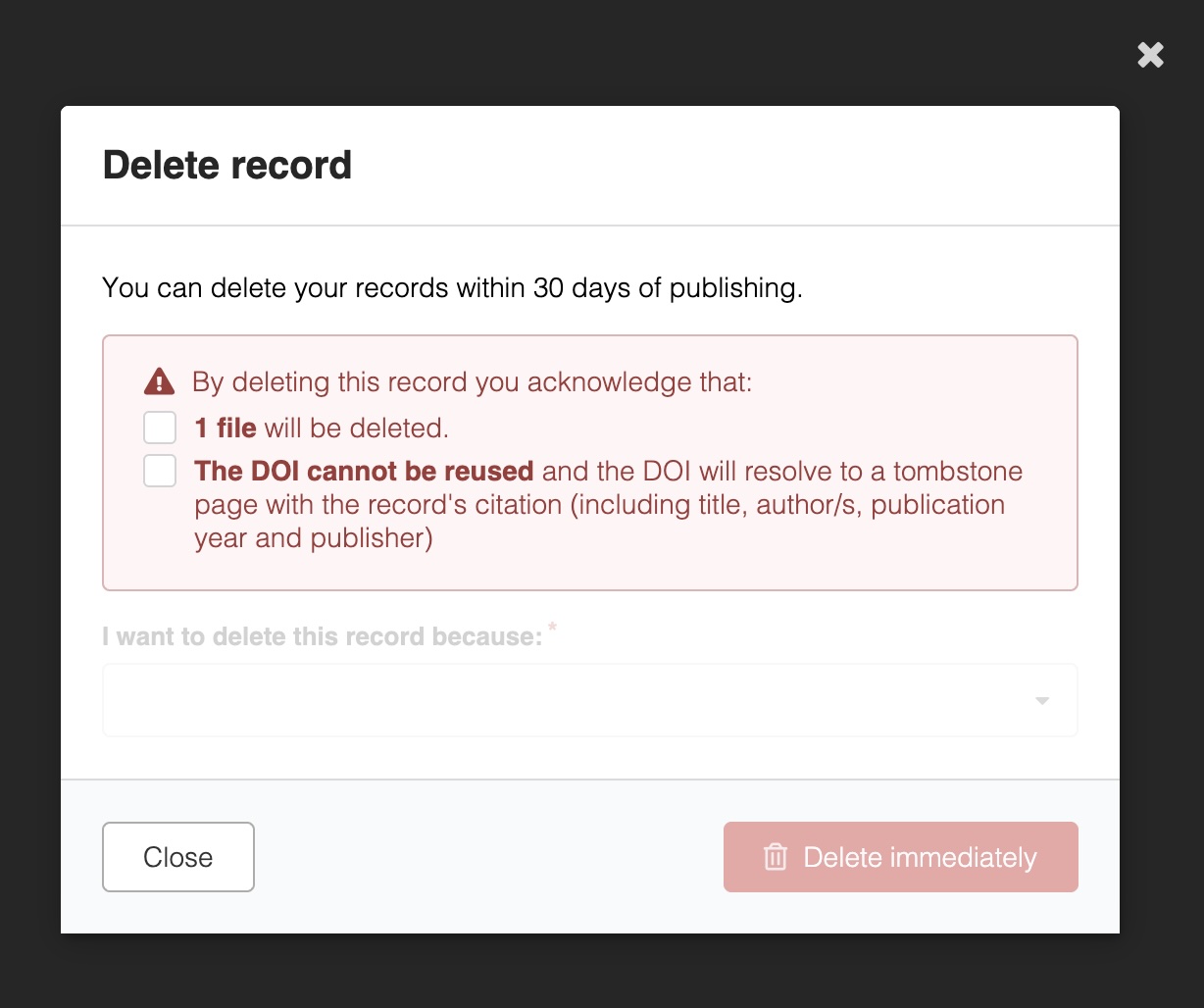Check the "1 file will be deleted" box
The width and height of the screenshot is (1204, 1008).
point(160,428)
